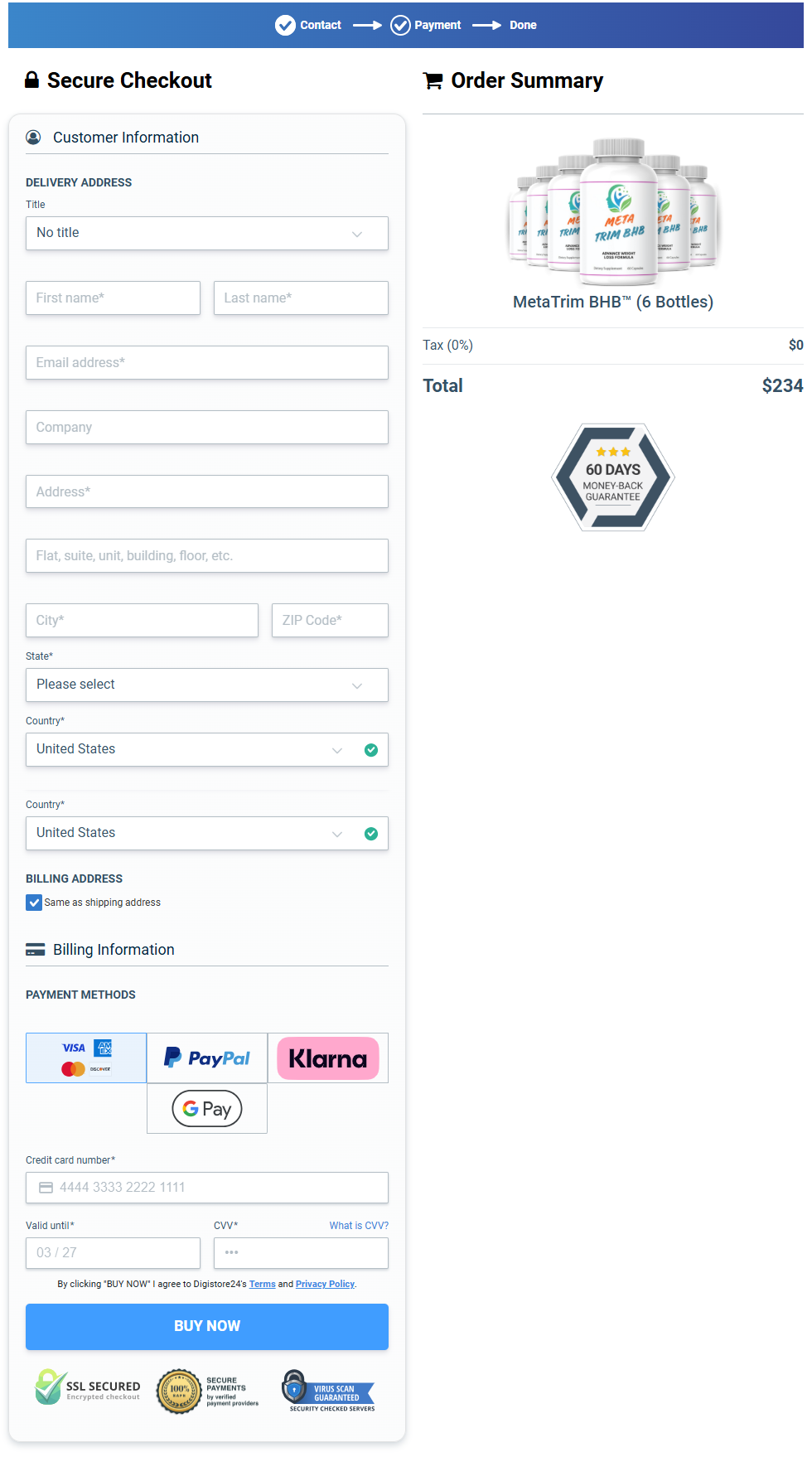This screenshot has height=1457, width=812.
Task: Select credit card payment method
Action: tap(86, 1058)
